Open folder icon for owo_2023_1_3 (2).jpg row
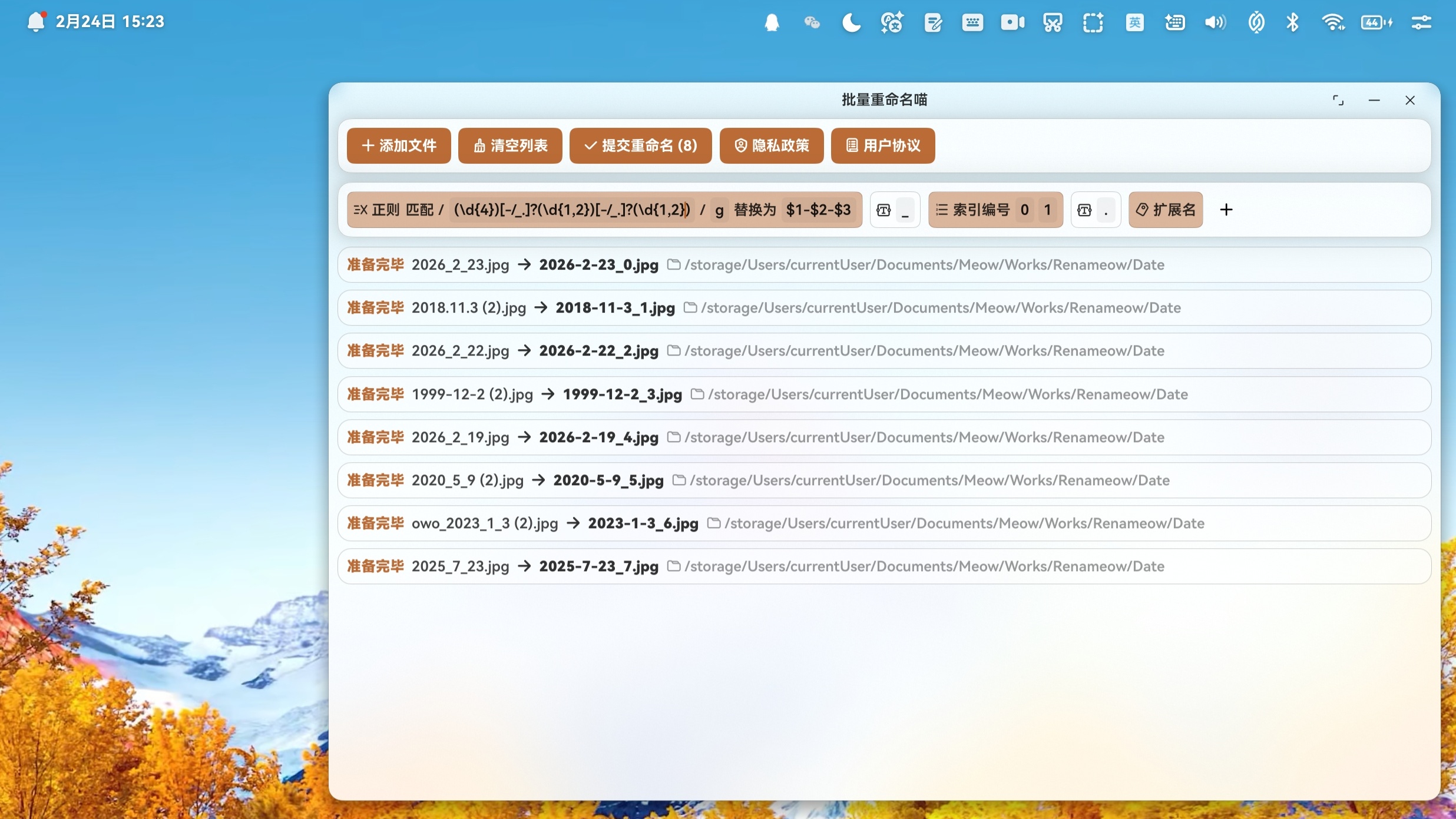This screenshot has height=819, width=1456. pos(713,523)
